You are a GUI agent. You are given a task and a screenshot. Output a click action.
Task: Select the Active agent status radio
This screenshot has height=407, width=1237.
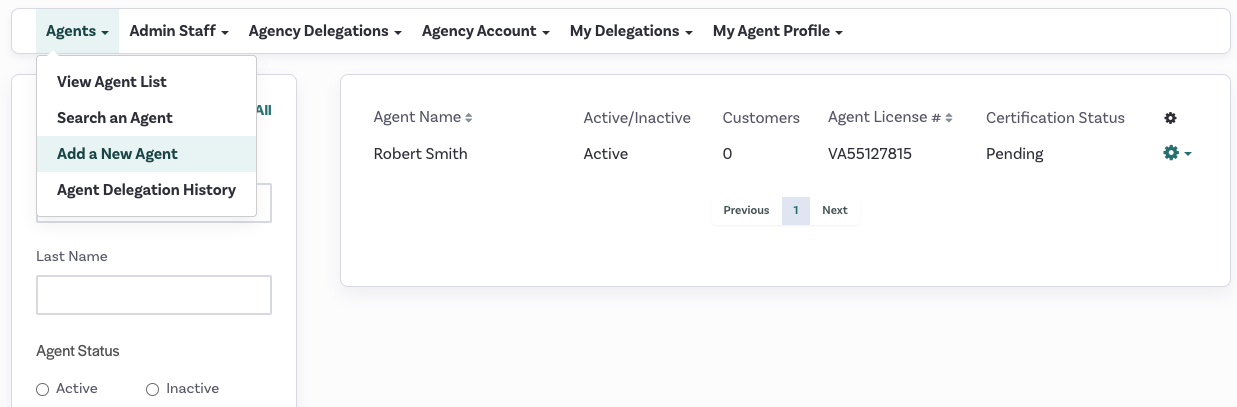[42, 389]
